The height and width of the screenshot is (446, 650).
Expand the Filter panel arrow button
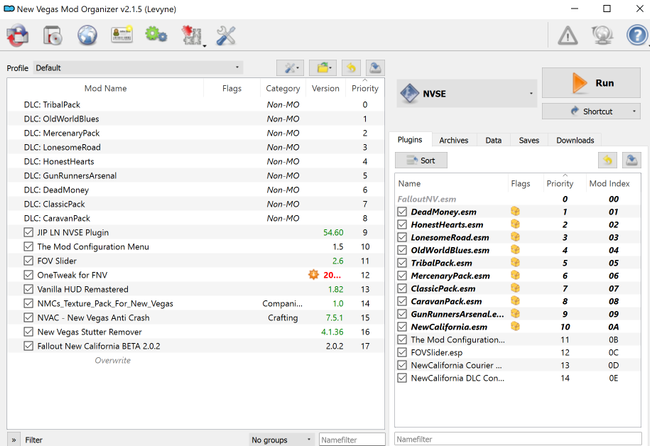click(14, 440)
